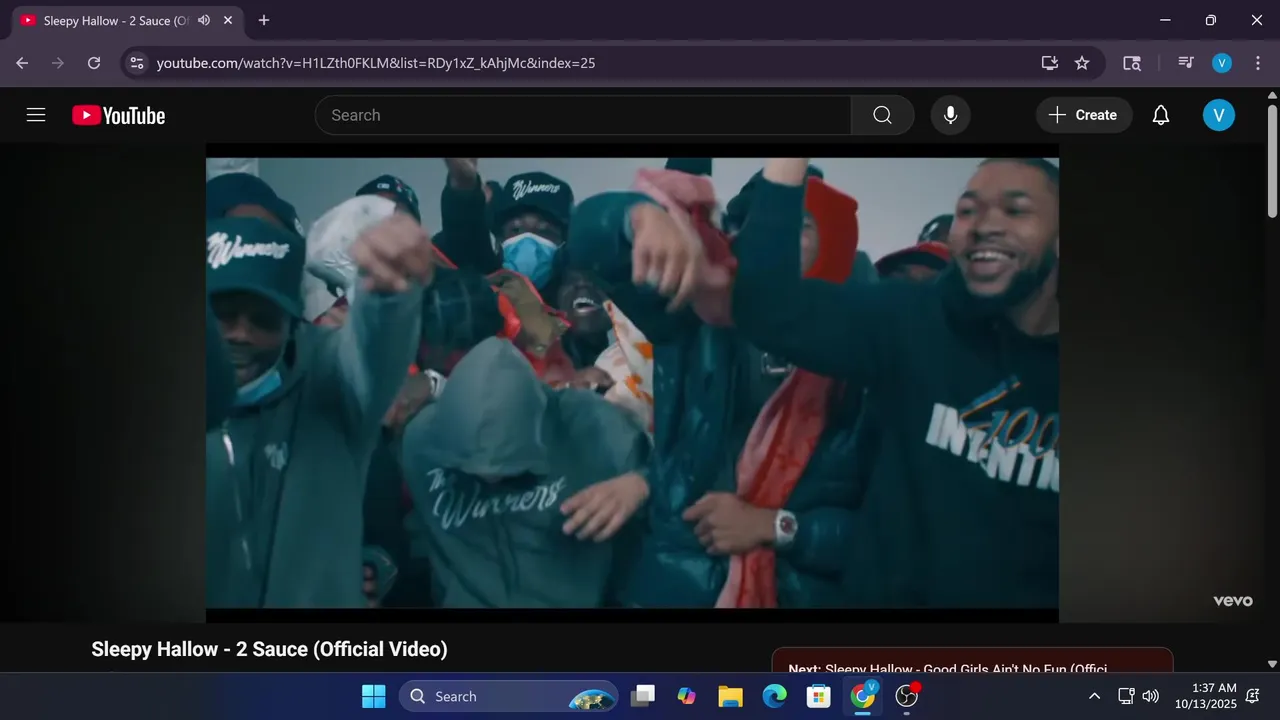Click the video player to pause
The width and height of the screenshot is (1280, 720).
[x=632, y=382]
